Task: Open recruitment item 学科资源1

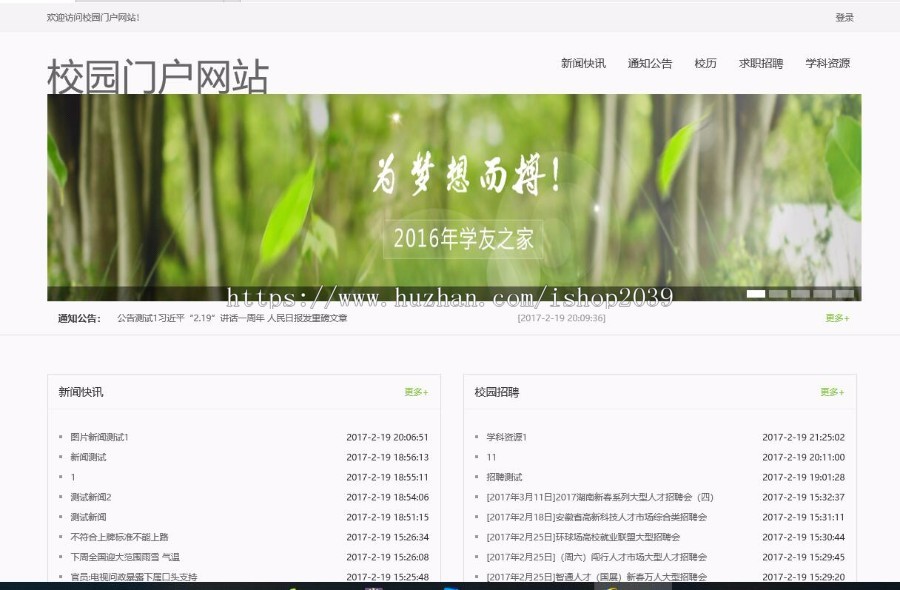Action: pos(506,437)
